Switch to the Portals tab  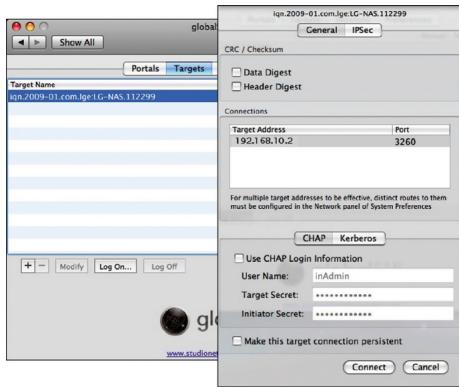(x=145, y=69)
